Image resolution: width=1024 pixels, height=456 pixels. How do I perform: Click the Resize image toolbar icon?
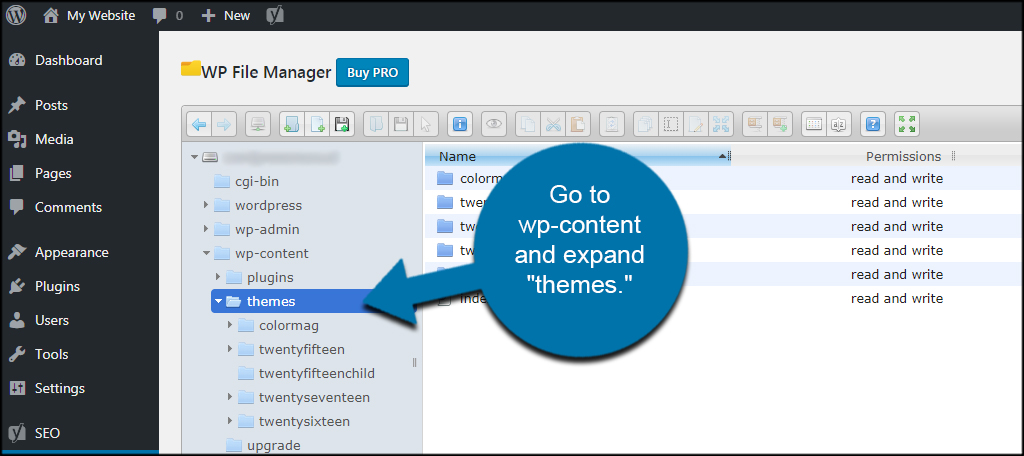[720, 123]
